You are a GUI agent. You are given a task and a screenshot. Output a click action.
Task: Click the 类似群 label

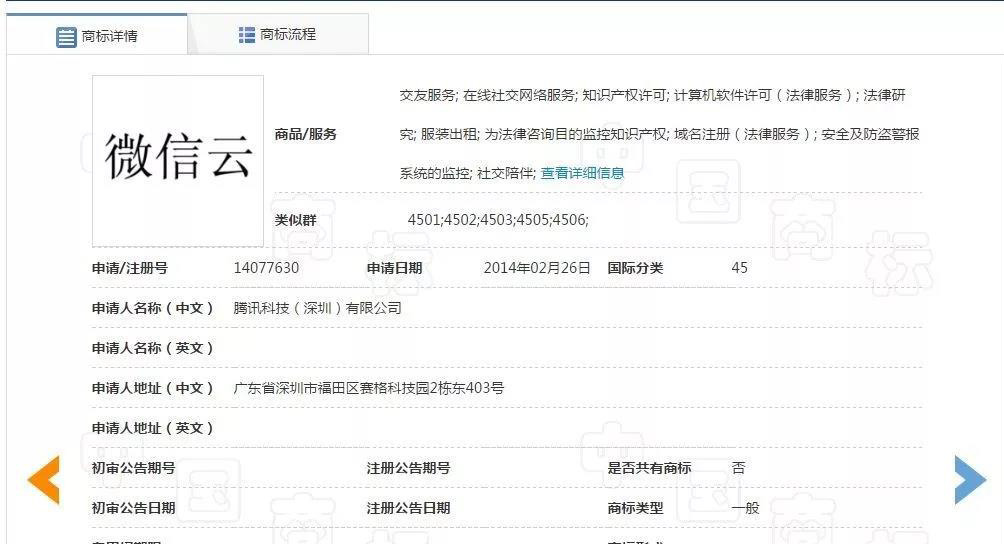pos(295,220)
